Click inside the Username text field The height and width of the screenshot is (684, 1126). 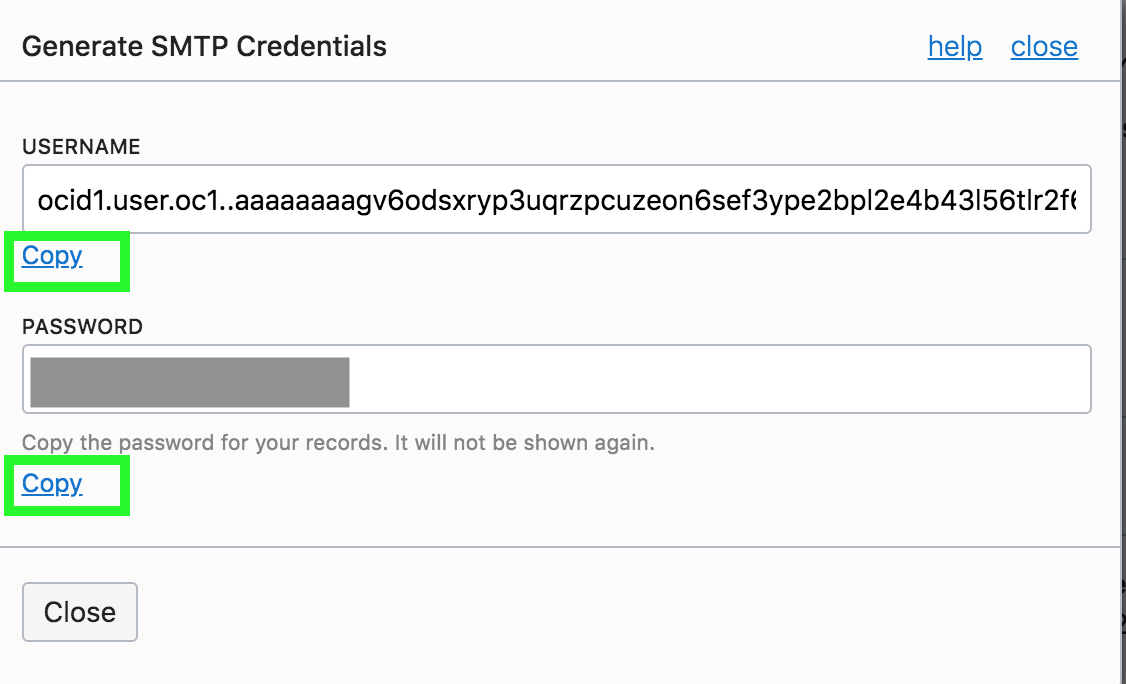[556, 200]
